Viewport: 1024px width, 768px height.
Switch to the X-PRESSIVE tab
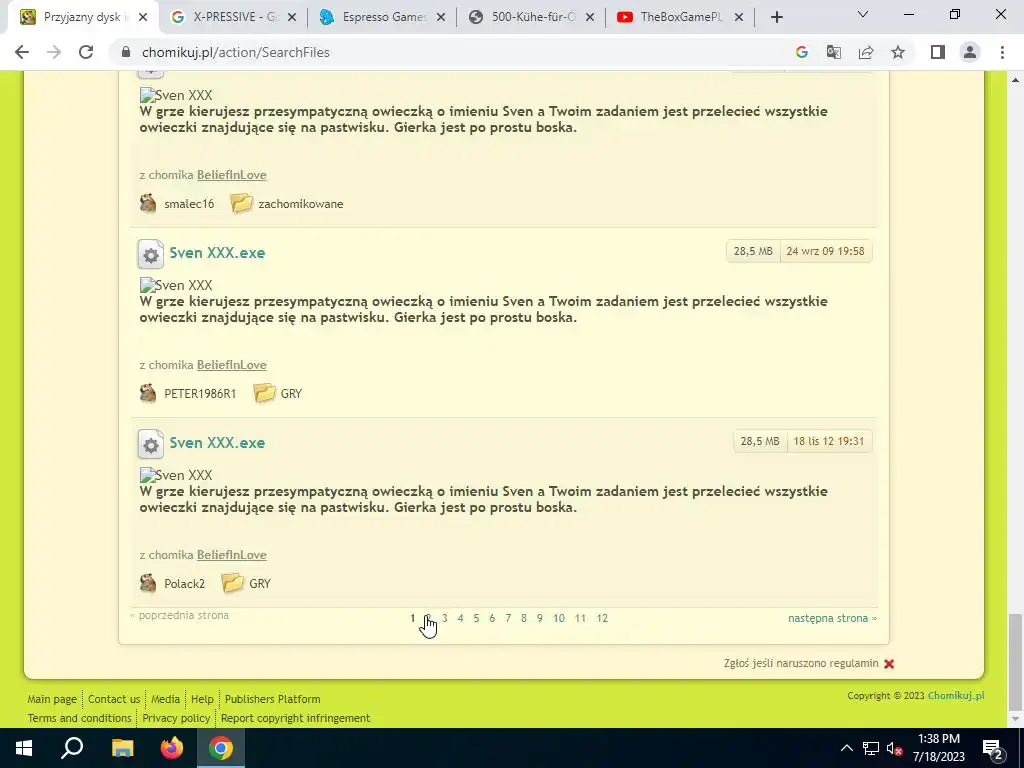tap(234, 18)
